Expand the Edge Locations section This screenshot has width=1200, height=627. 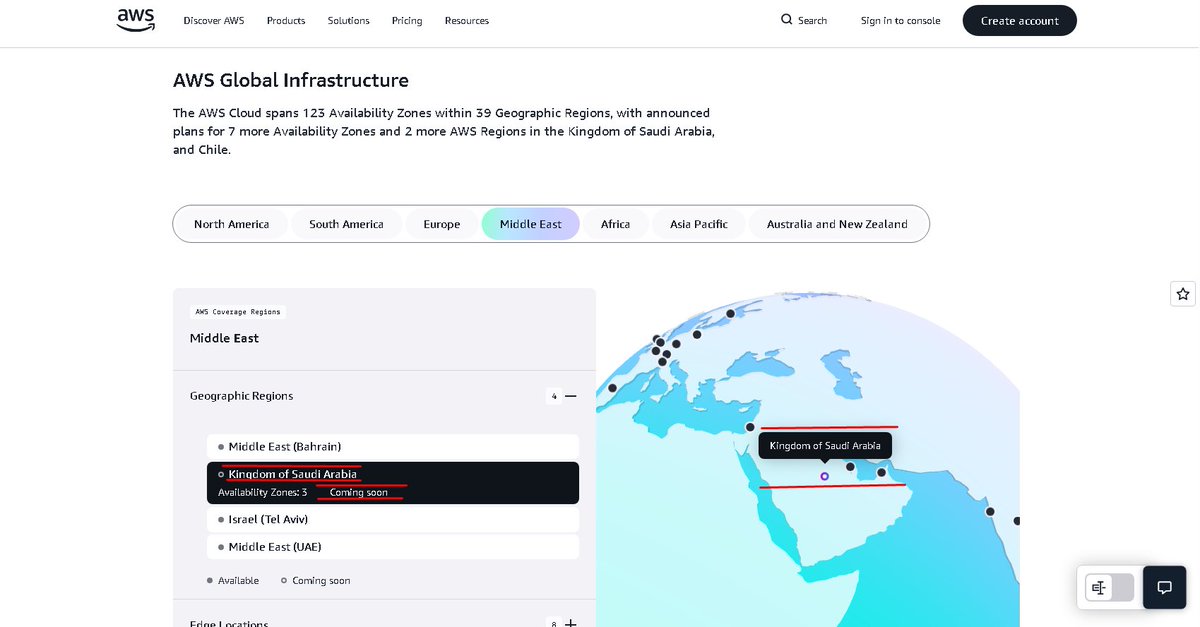571,623
